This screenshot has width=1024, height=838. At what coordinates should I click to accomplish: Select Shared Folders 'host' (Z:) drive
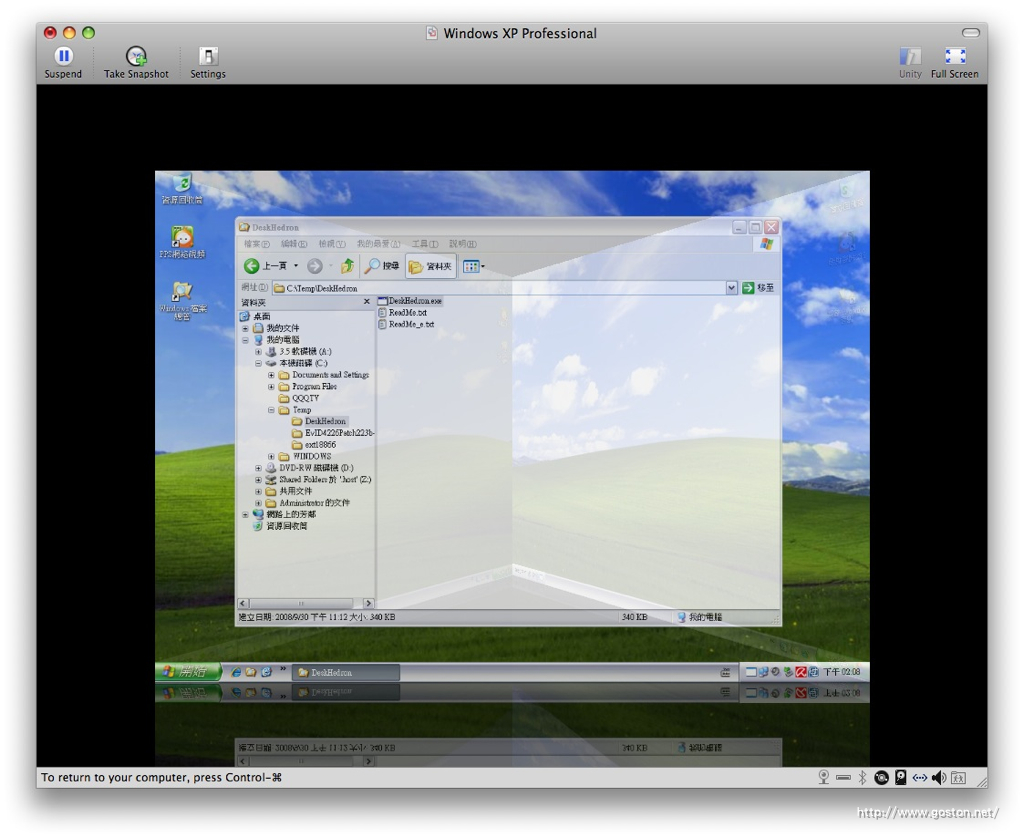[x=319, y=479]
